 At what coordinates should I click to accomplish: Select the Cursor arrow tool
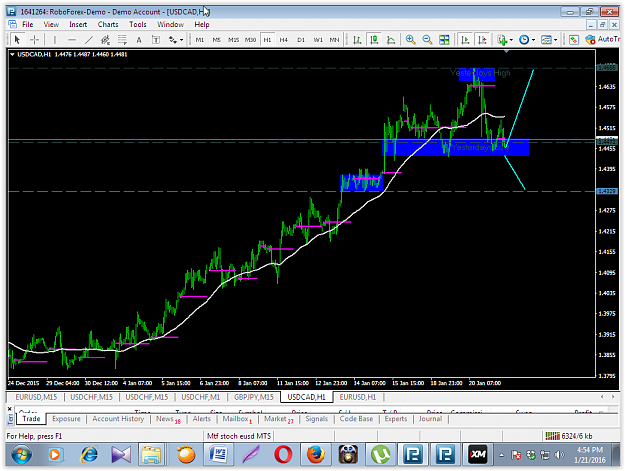[x=17, y=39]
